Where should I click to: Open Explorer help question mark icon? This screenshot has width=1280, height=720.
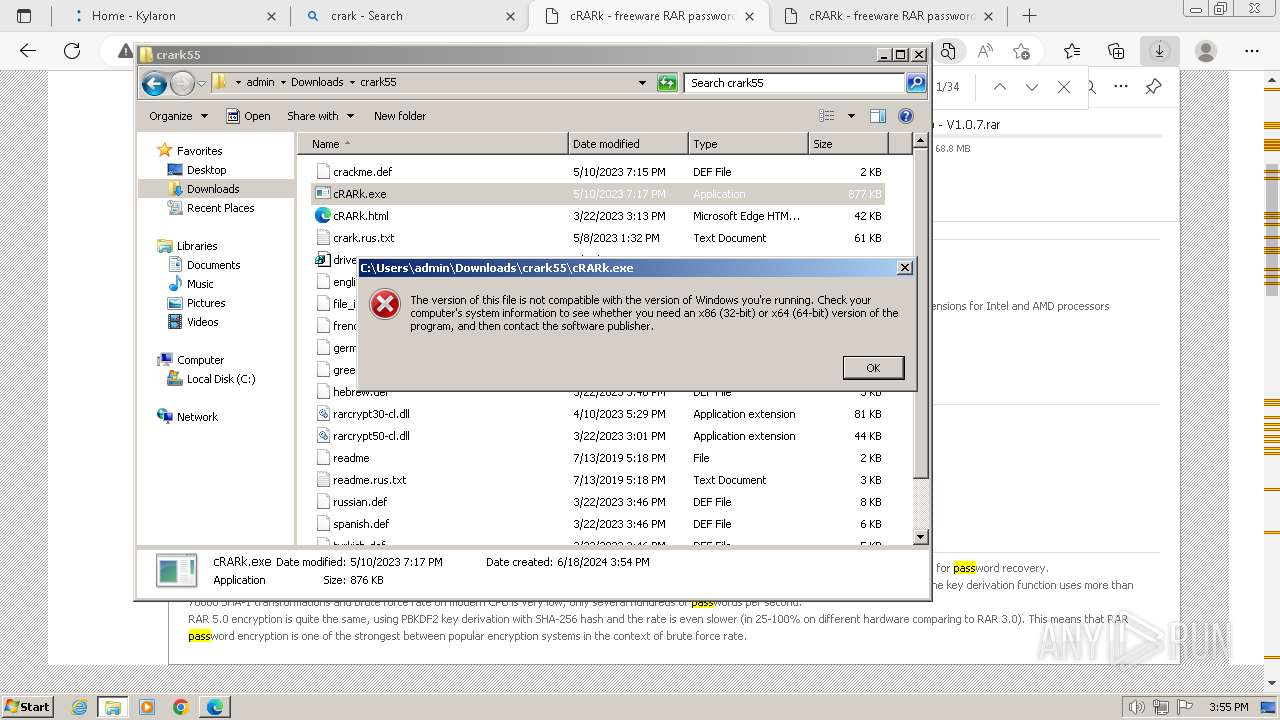point(906,116)
